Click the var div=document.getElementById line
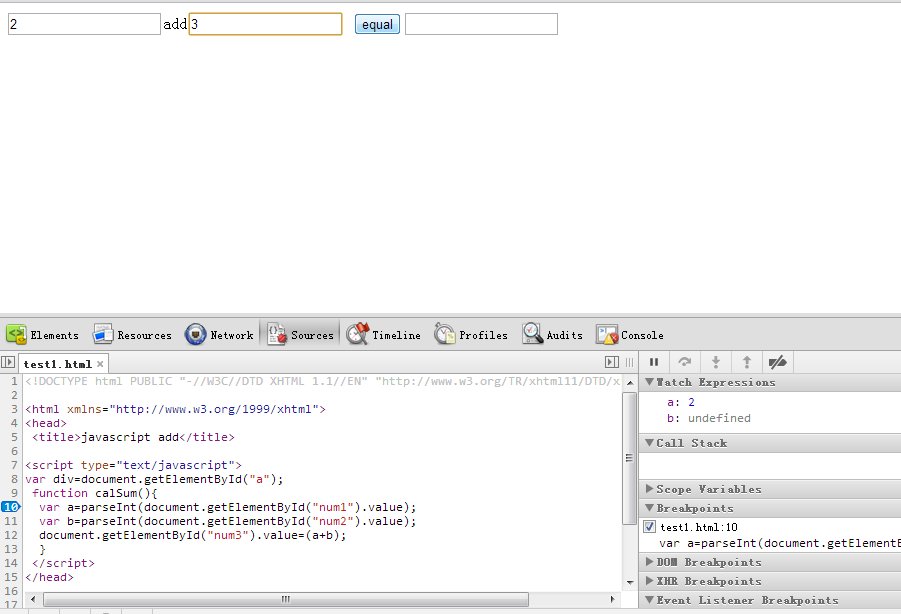 tap(154, 479)
